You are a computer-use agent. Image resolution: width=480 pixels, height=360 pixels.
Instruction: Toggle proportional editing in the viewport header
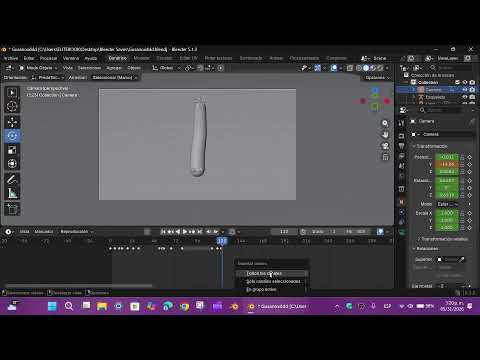click(221, 68)
